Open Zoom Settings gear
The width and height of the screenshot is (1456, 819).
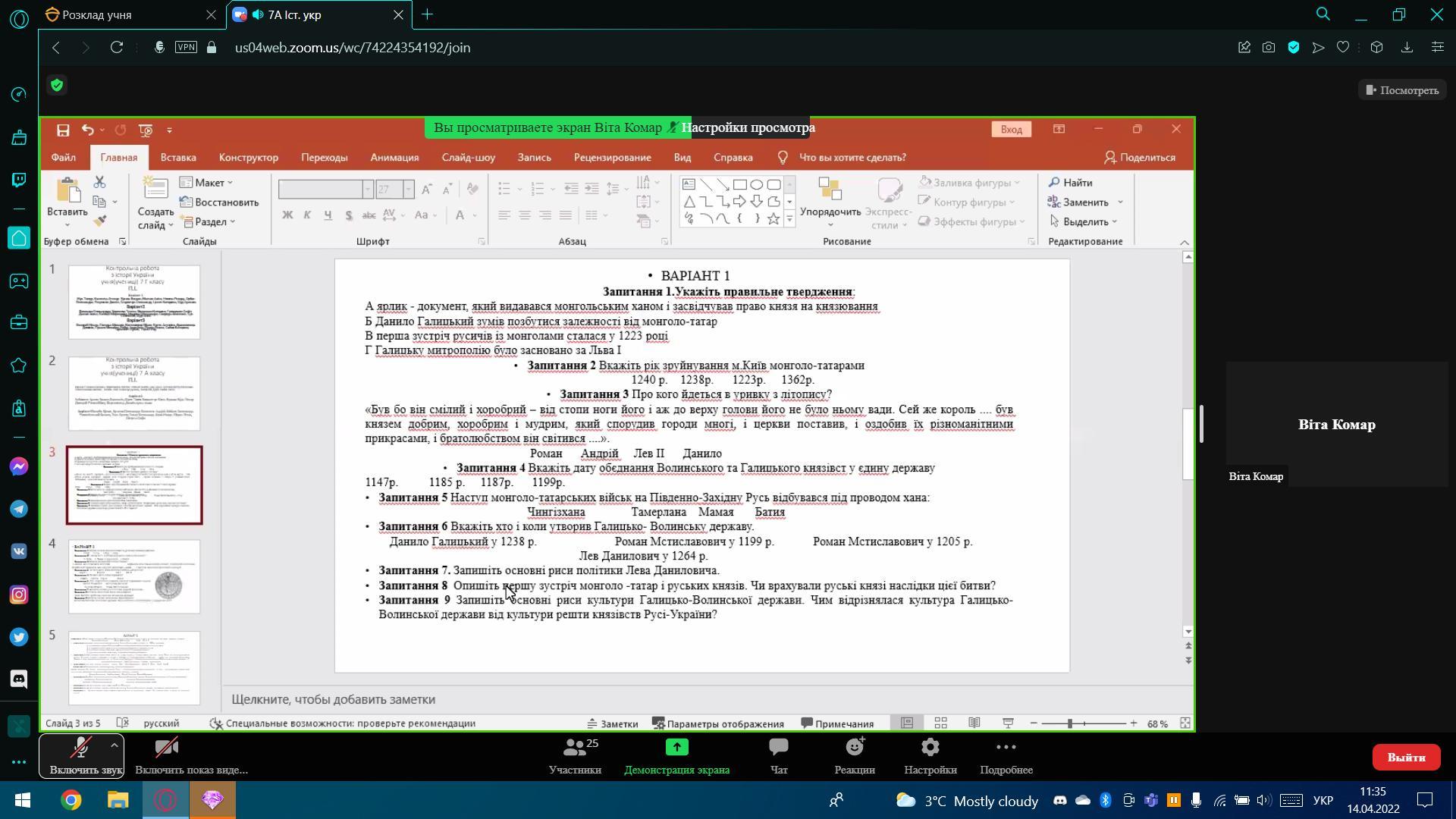tap(930, 756)
